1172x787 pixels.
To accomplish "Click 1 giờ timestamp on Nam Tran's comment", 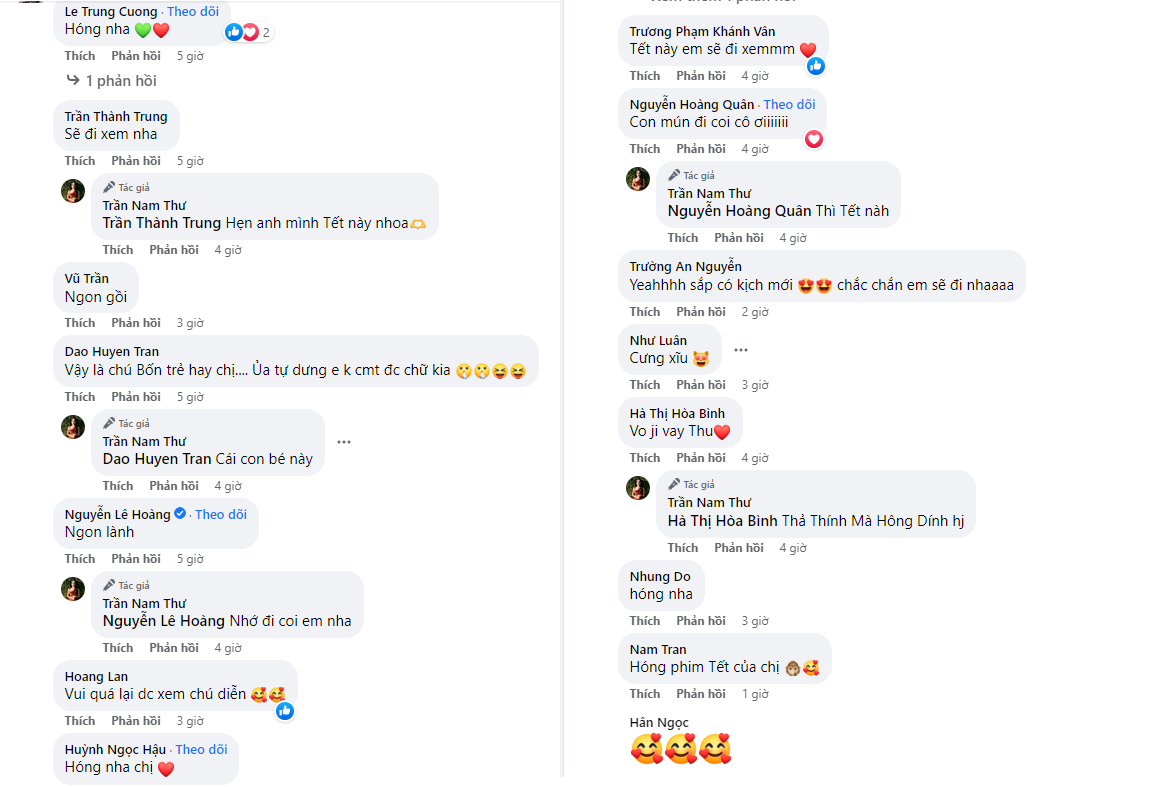I will pos(755,694).
